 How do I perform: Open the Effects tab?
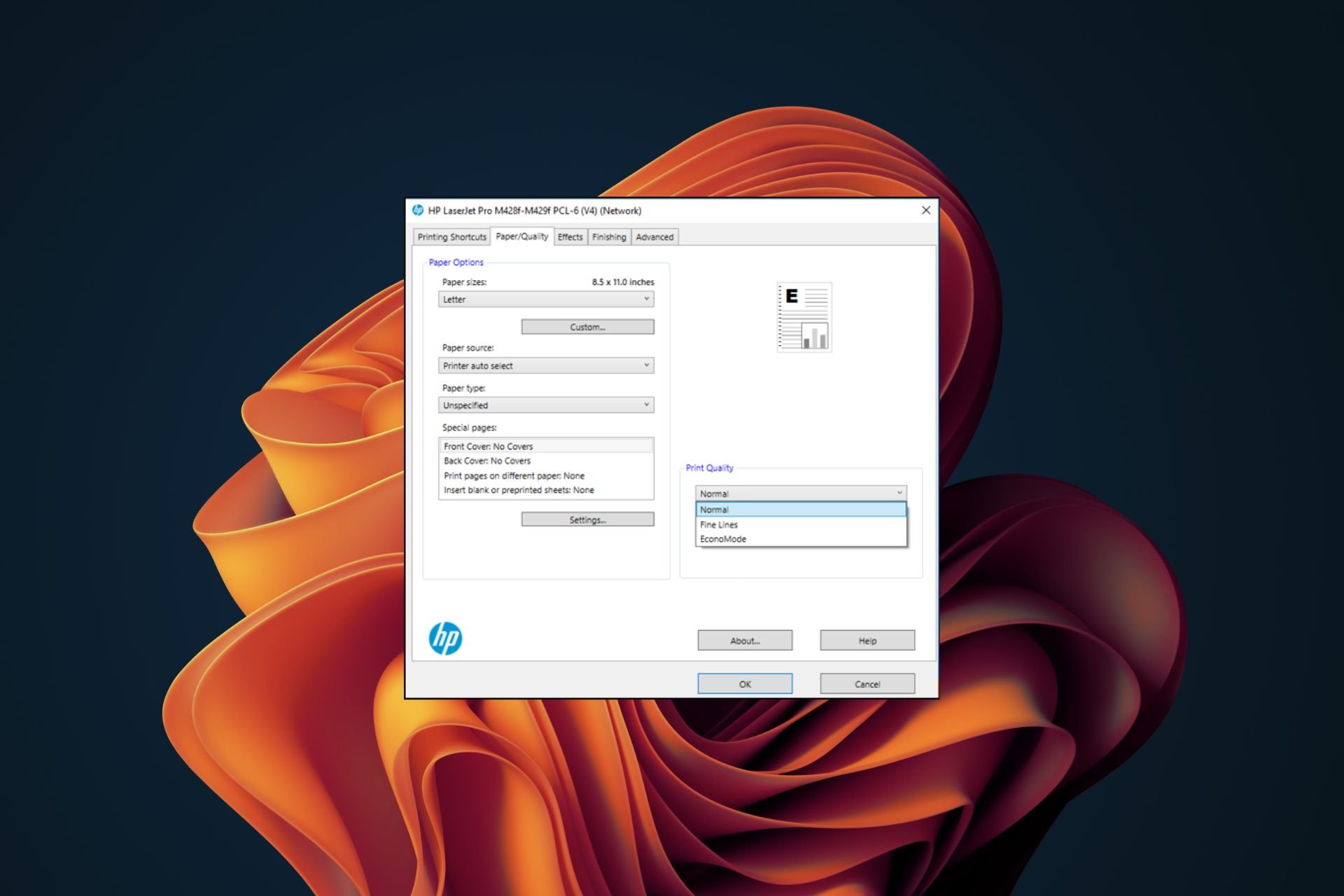[x=570, y=237]
